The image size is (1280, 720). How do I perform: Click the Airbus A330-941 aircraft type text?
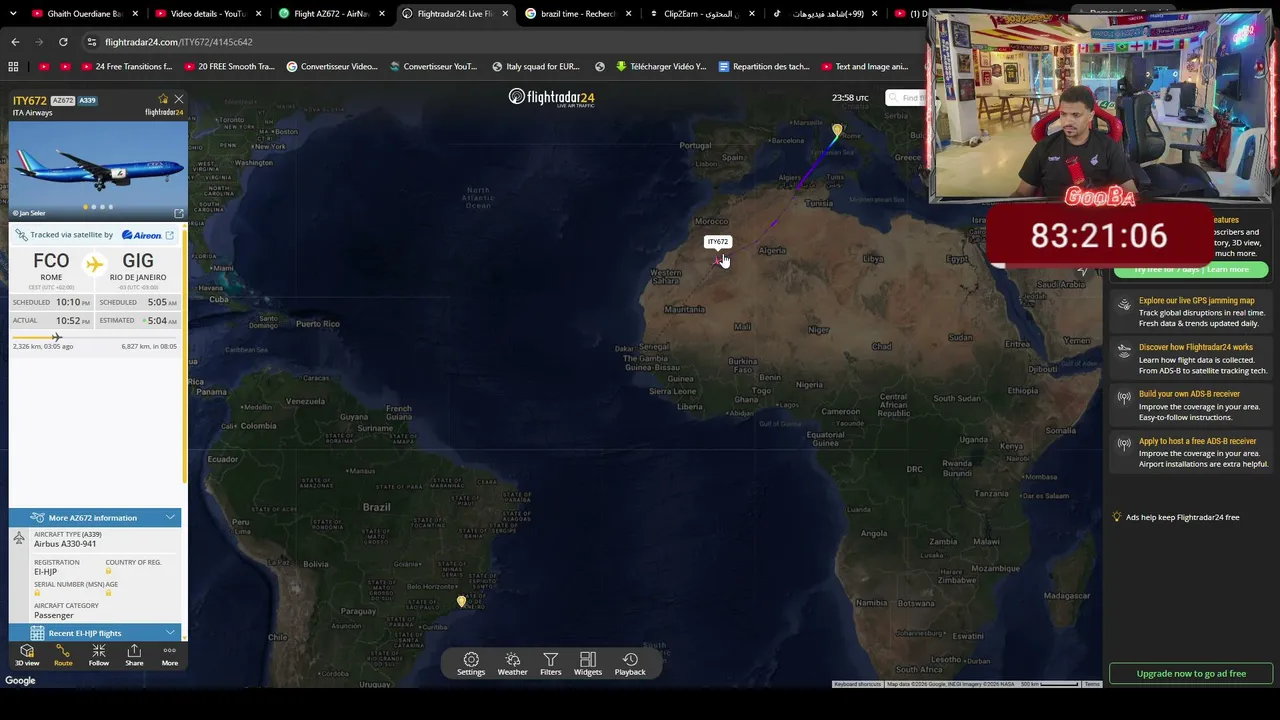[x=65, y=544]
